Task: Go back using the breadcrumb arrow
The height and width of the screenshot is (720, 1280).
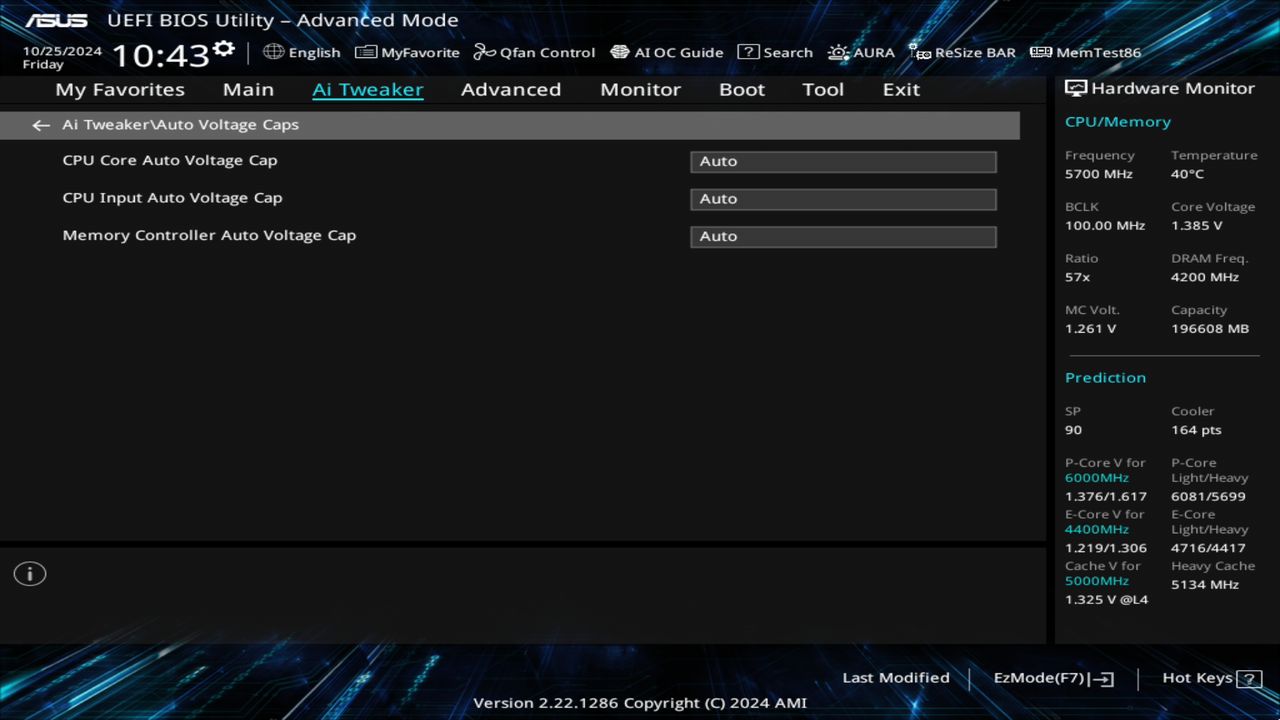Action: (40, 124)
